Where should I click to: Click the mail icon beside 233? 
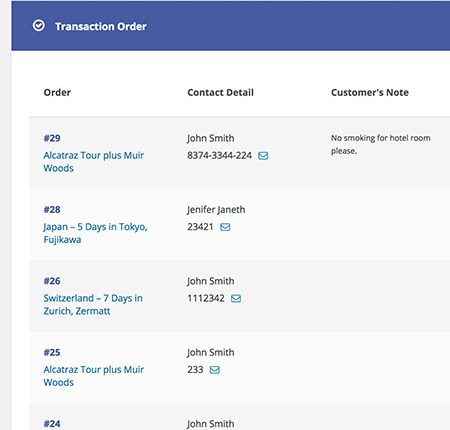215,370
